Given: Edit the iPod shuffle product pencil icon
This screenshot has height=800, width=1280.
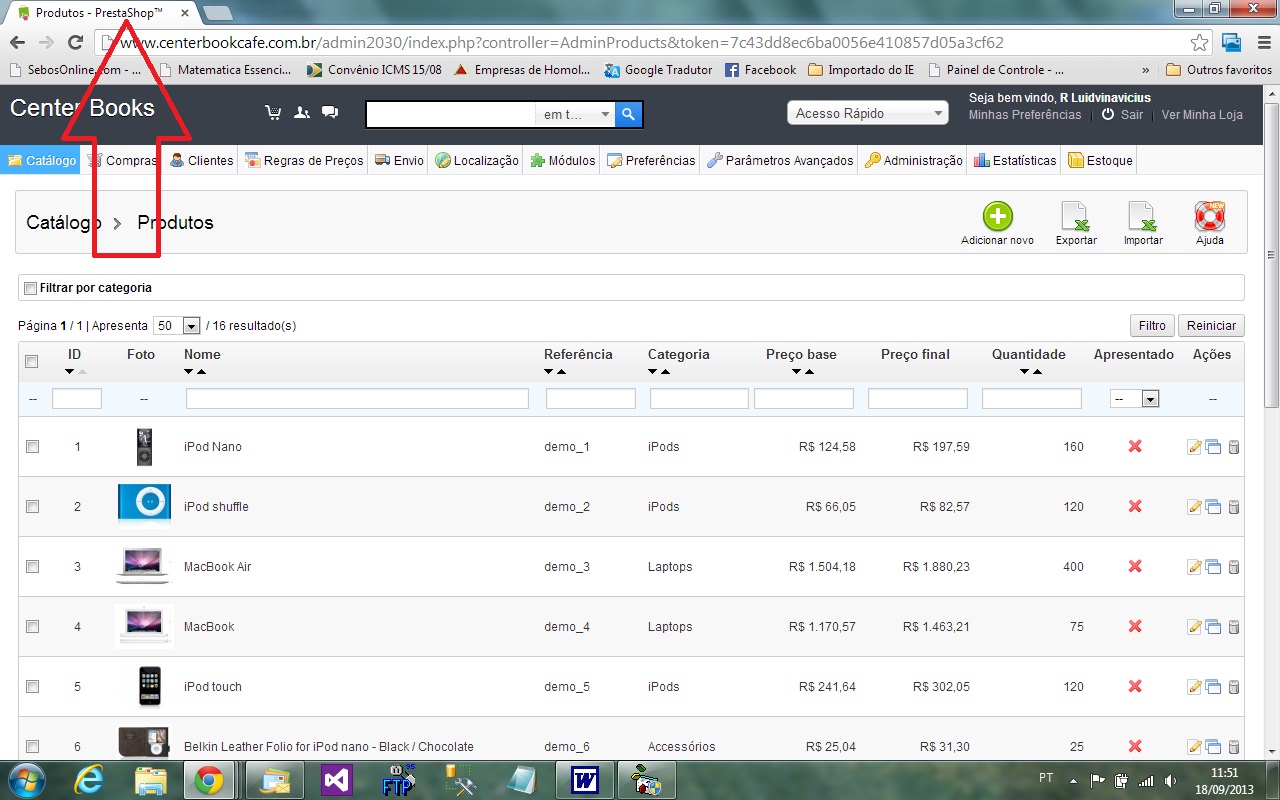Looking at the screenshot, I should [1194, 507].
